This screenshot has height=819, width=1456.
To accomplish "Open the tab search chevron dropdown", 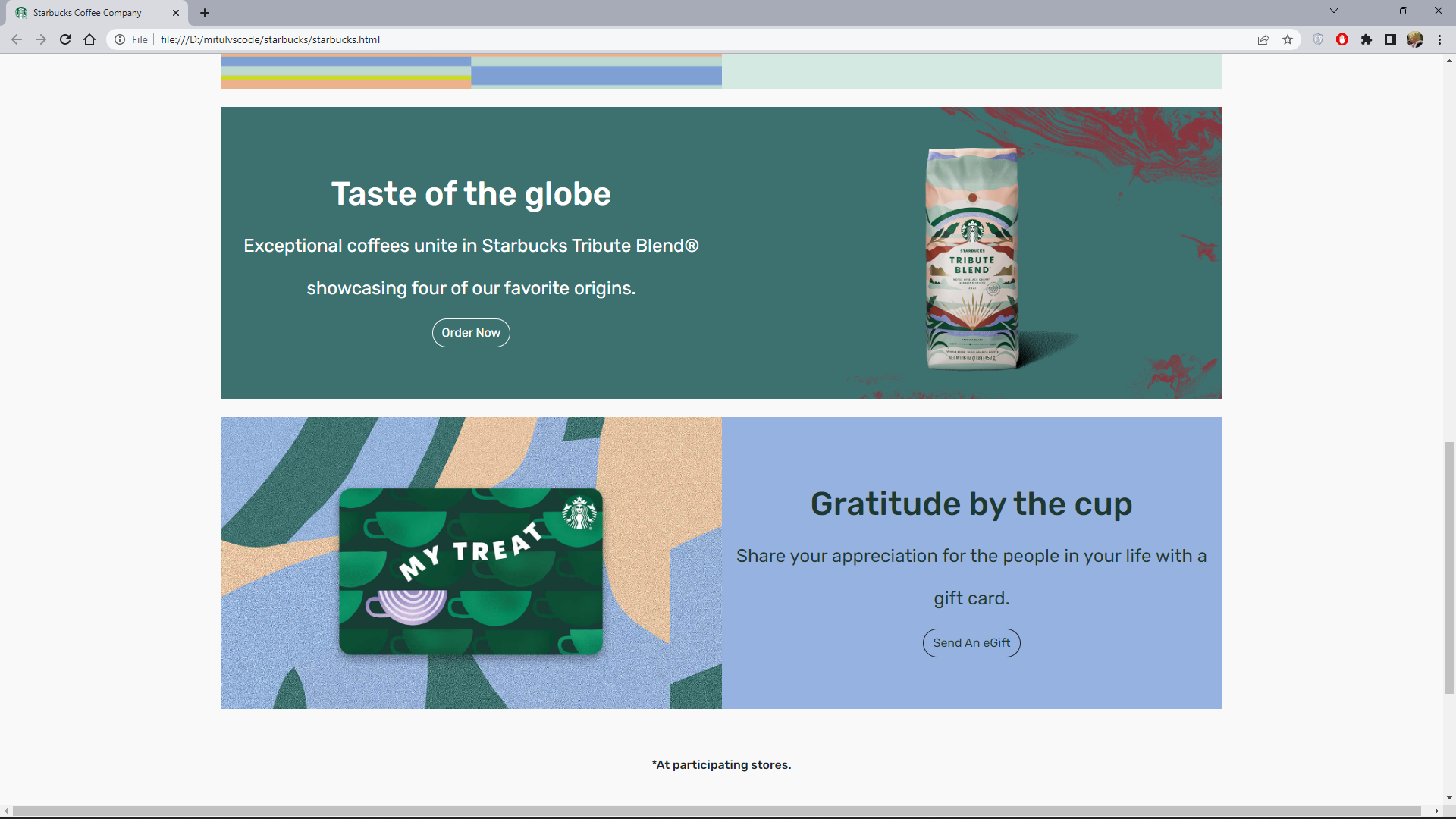I will pyautogui.click(x=1333, y=11).
